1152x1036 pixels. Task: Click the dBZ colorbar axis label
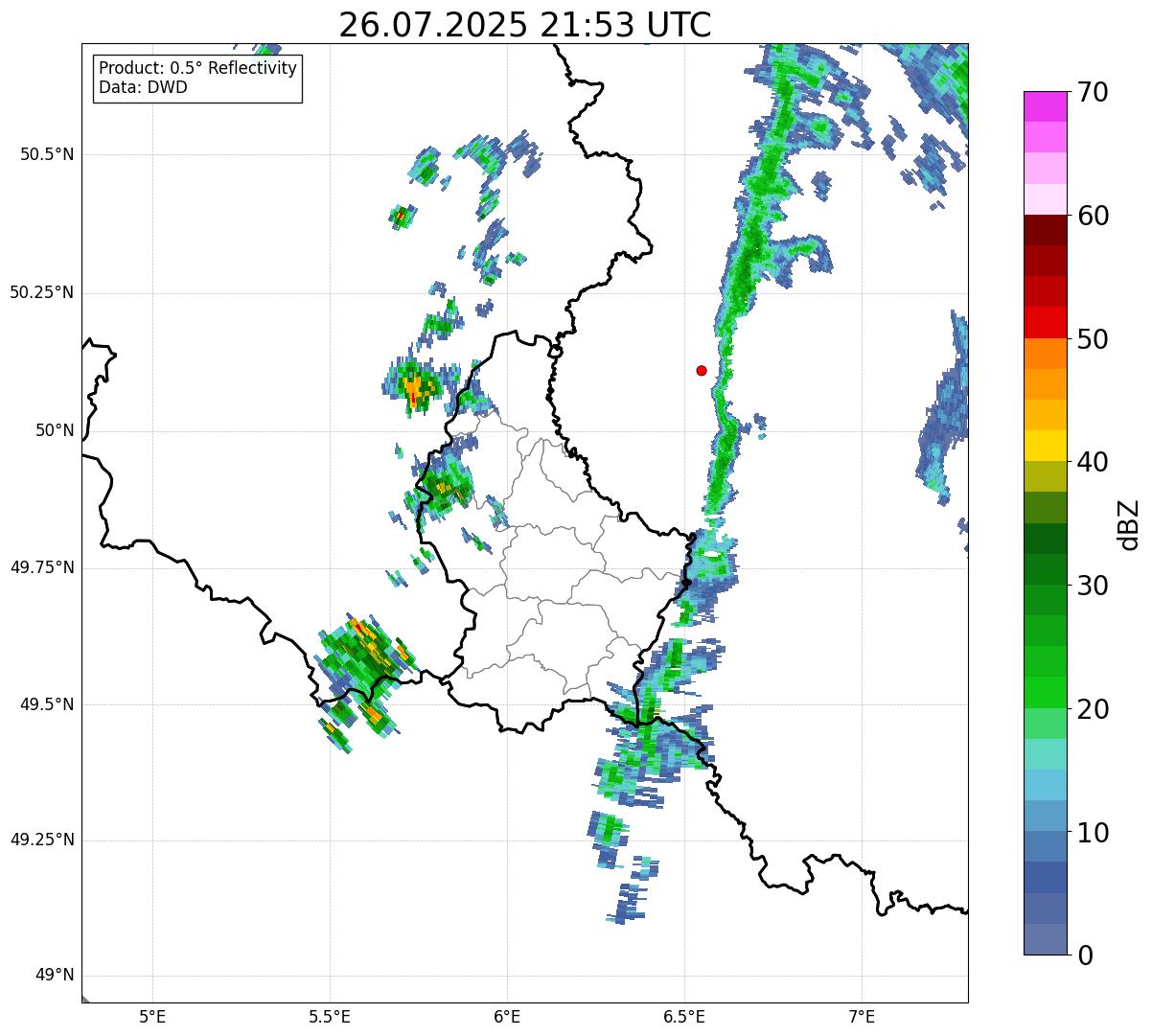tap(1129, 523)
